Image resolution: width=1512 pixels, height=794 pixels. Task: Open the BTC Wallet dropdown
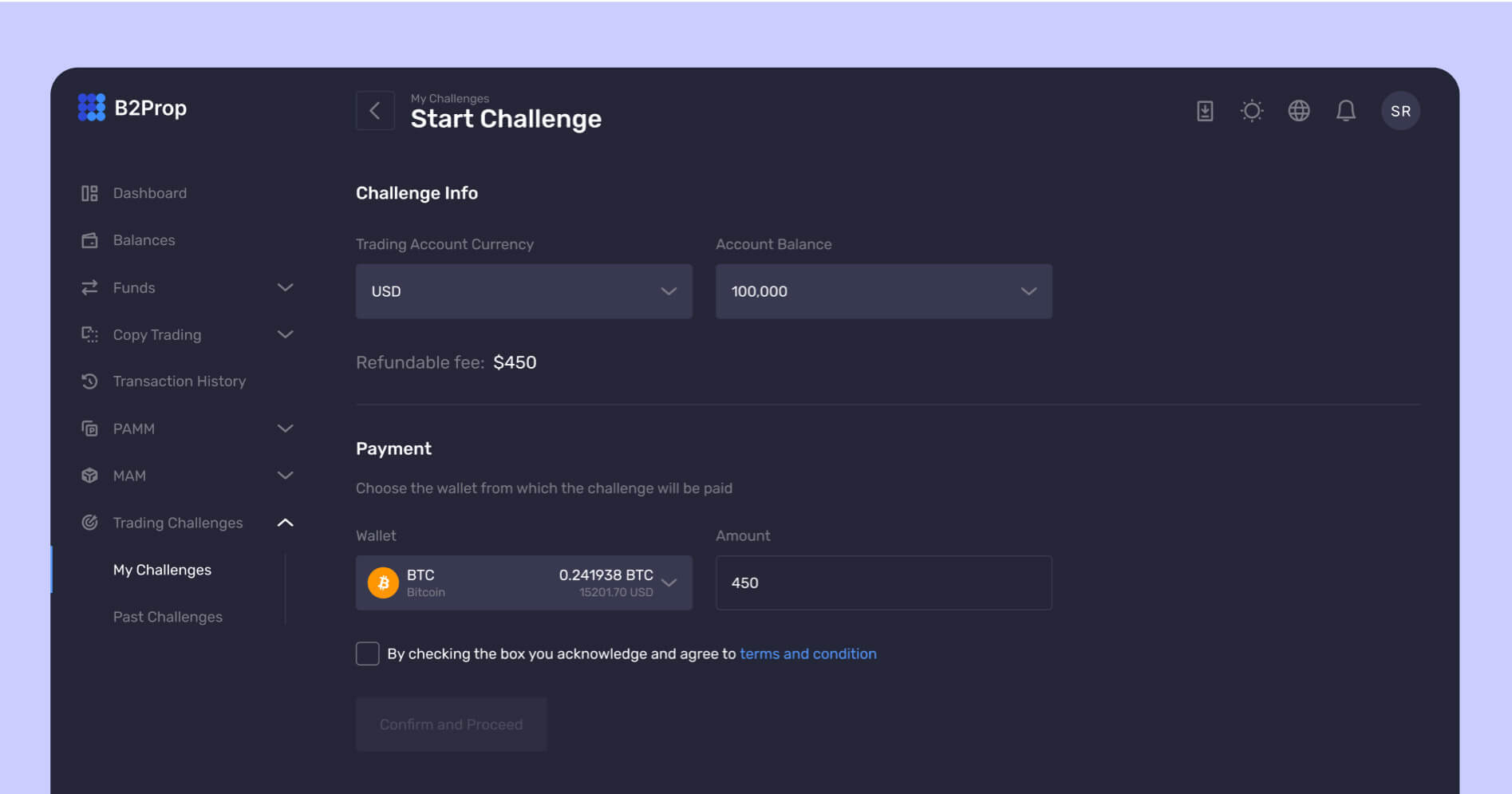point(523,583)
